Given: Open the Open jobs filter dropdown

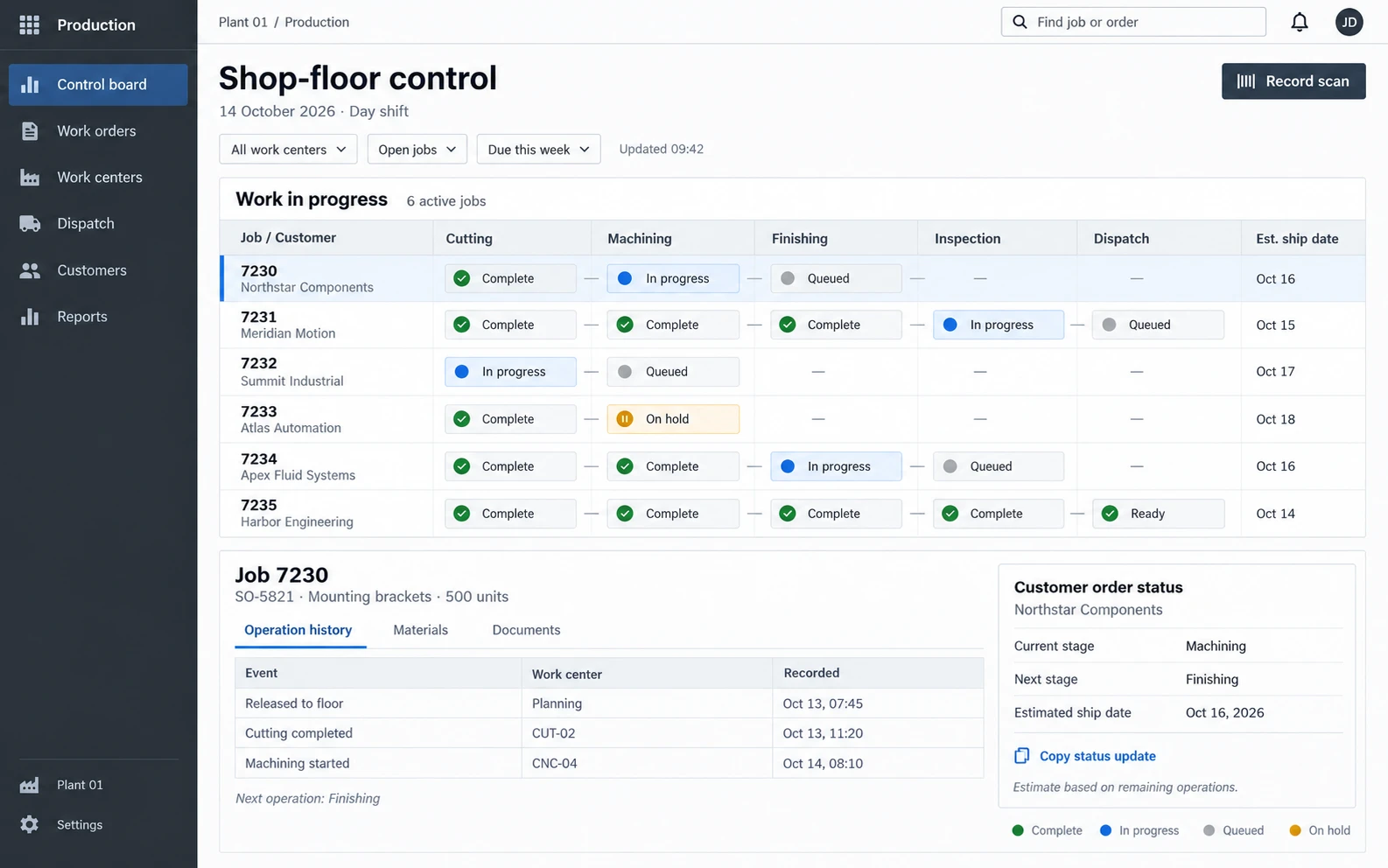Looking at the screenshot, I should coord(417,150).
